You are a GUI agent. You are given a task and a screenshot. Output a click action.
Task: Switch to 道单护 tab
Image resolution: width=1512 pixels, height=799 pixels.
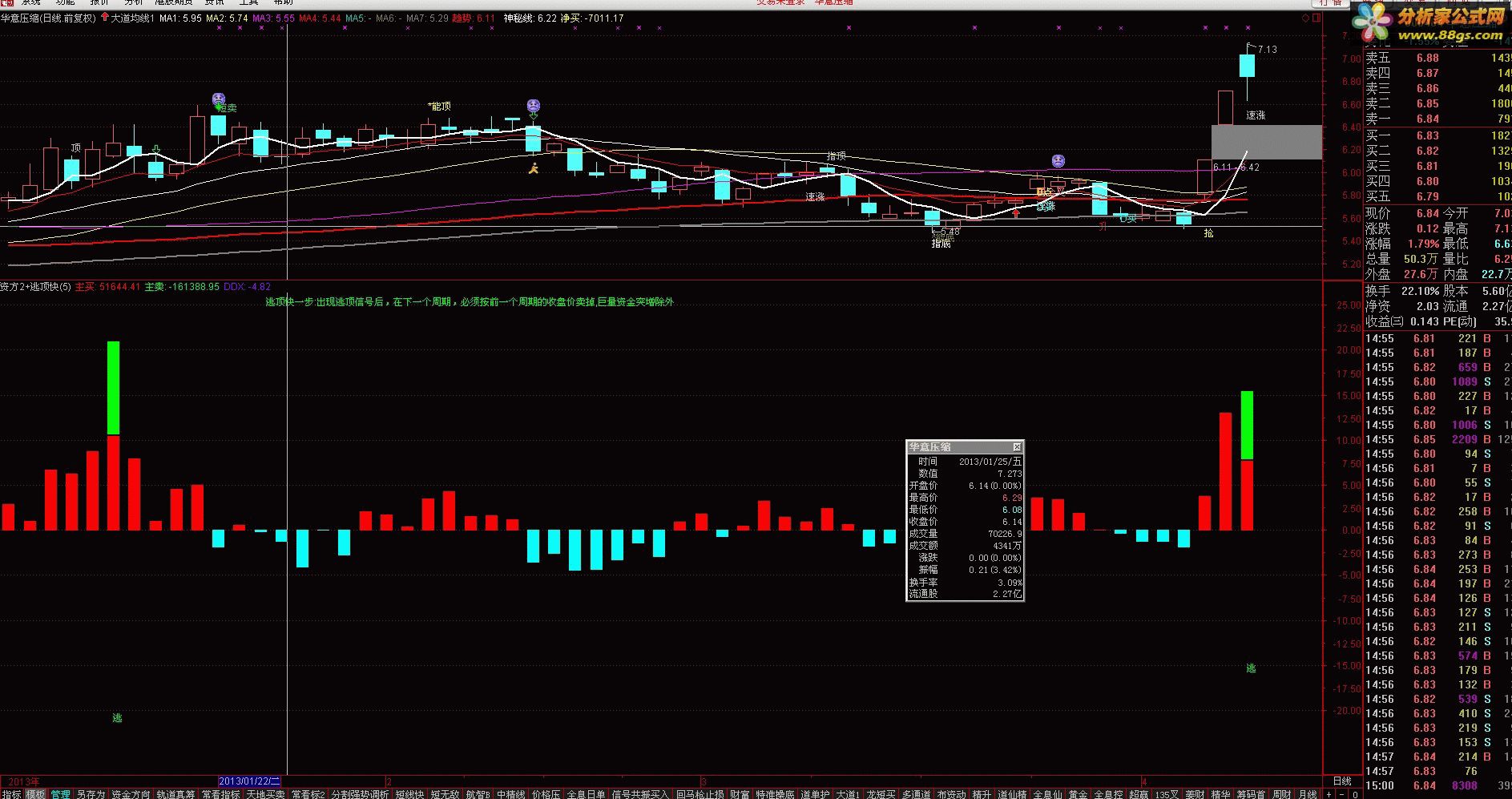pos(815,794)
